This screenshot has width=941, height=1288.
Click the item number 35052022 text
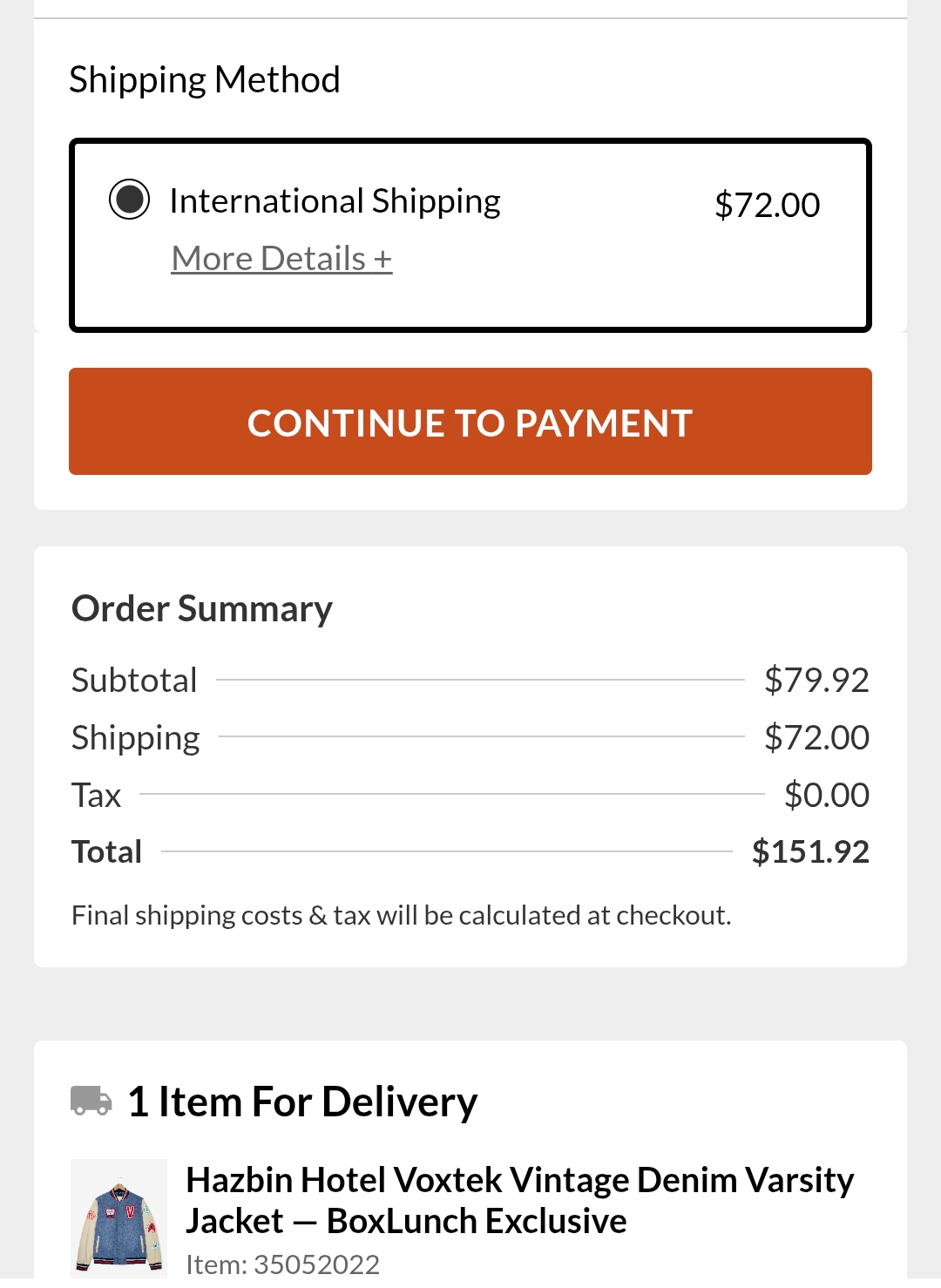(283, 1264)
